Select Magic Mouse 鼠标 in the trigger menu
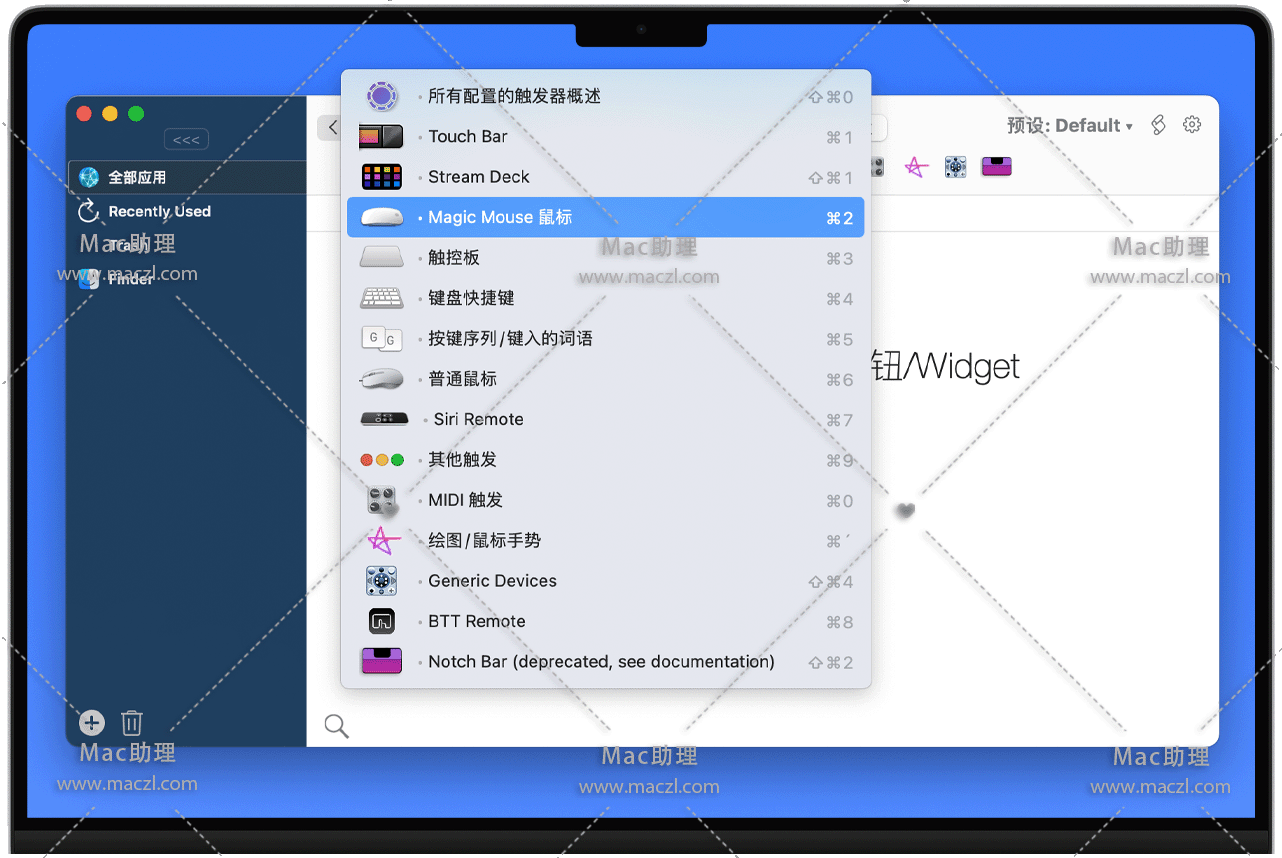The width and height of the screenshot is (1282, 858). point(605,217)
